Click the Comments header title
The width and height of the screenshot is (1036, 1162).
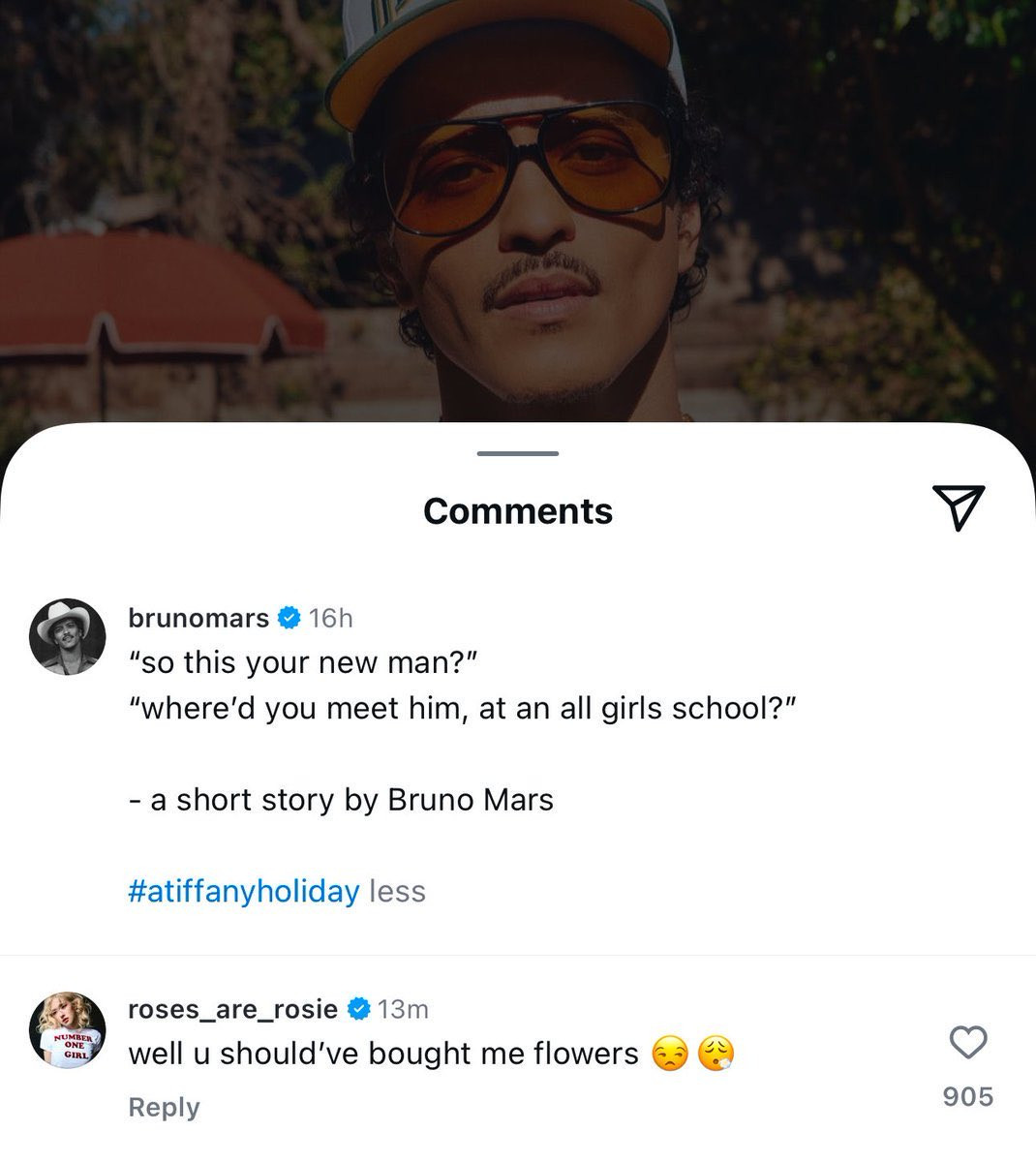point(518,511)
